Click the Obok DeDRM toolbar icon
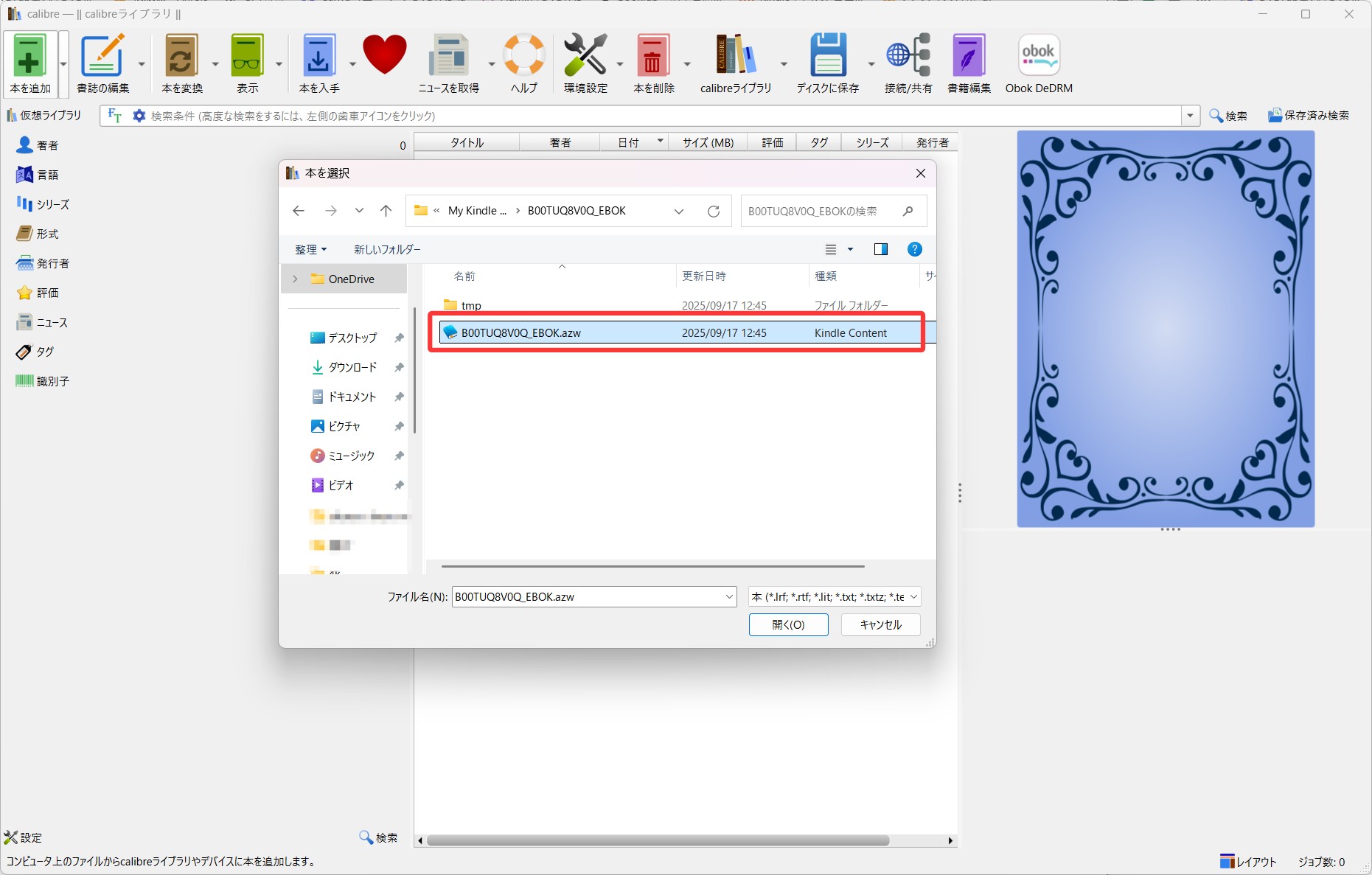Viewport: 1372px width, 875px height. pos(1038,57)
